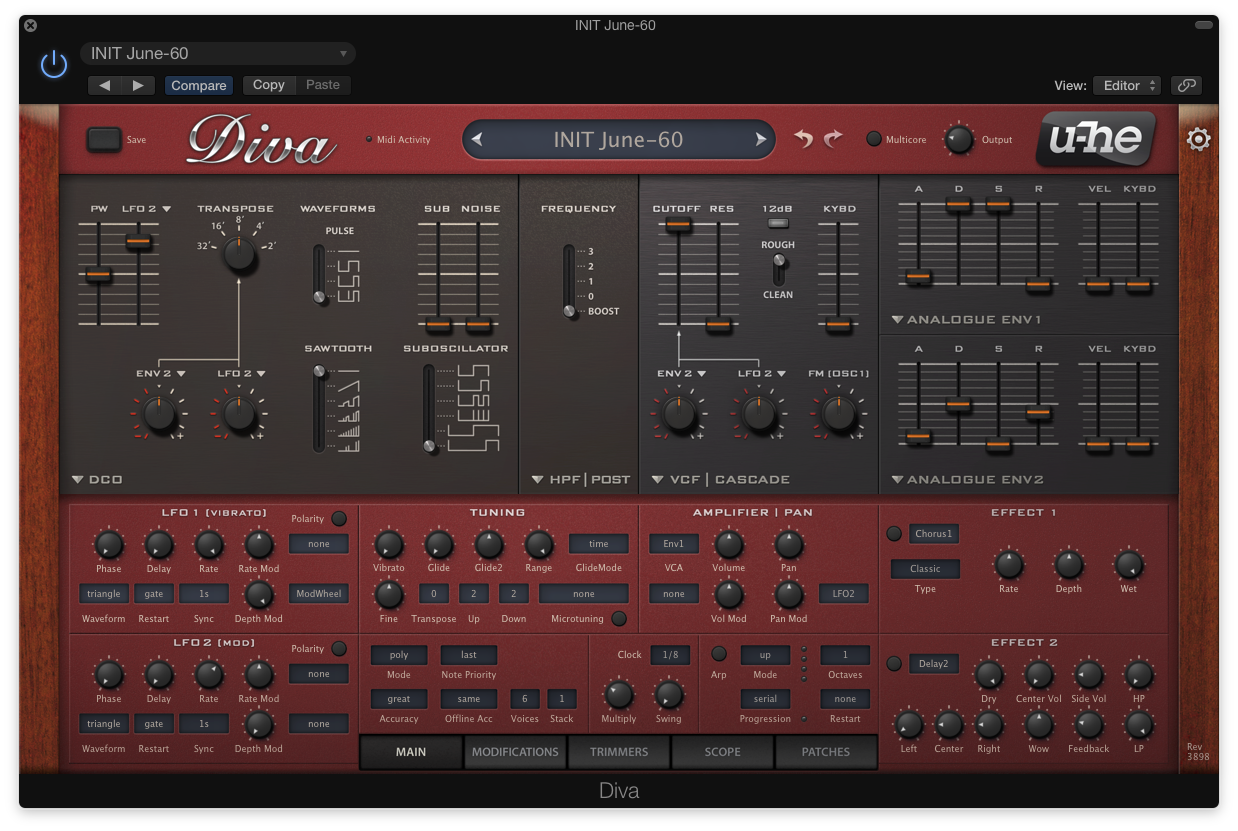This screenshot has height=831, width=1238.
Task: Open the ANALOGUE ENV2 model selector
Action: coord(967,480)
